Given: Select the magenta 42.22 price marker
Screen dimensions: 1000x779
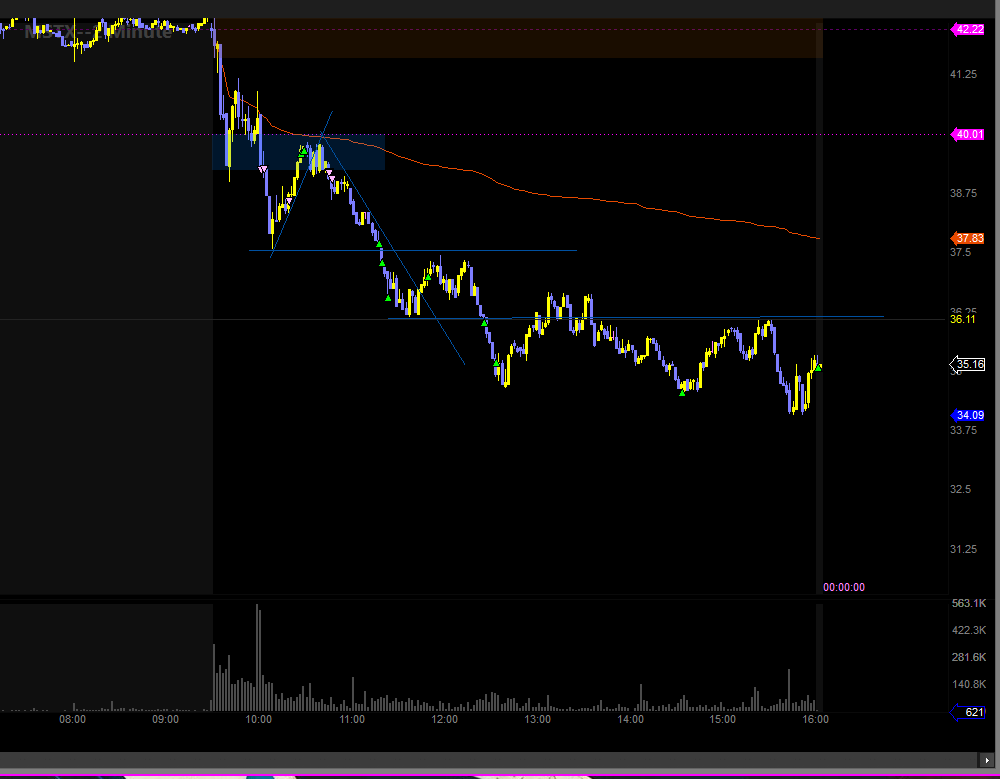Looking at the screenshot, I should (x=968, y=29).
